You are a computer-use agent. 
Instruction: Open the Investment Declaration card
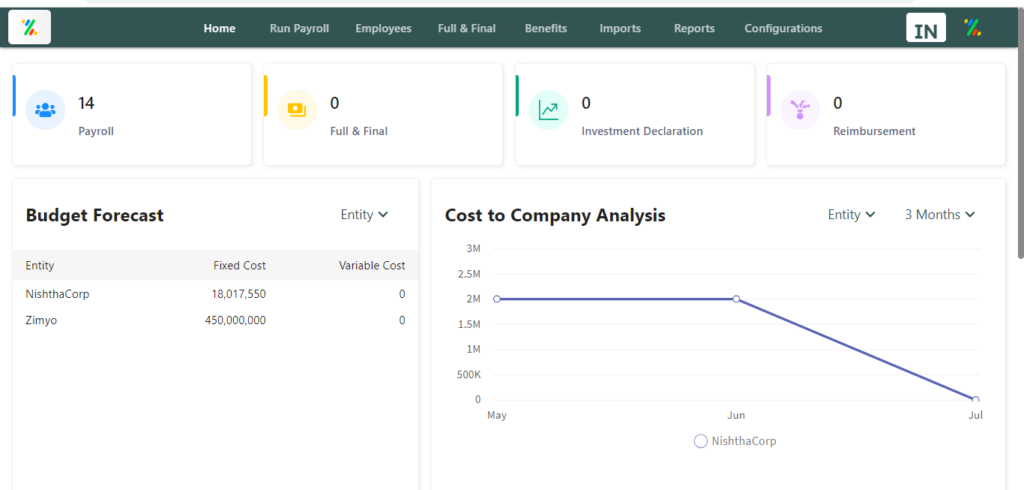click(x=635, y=114)
